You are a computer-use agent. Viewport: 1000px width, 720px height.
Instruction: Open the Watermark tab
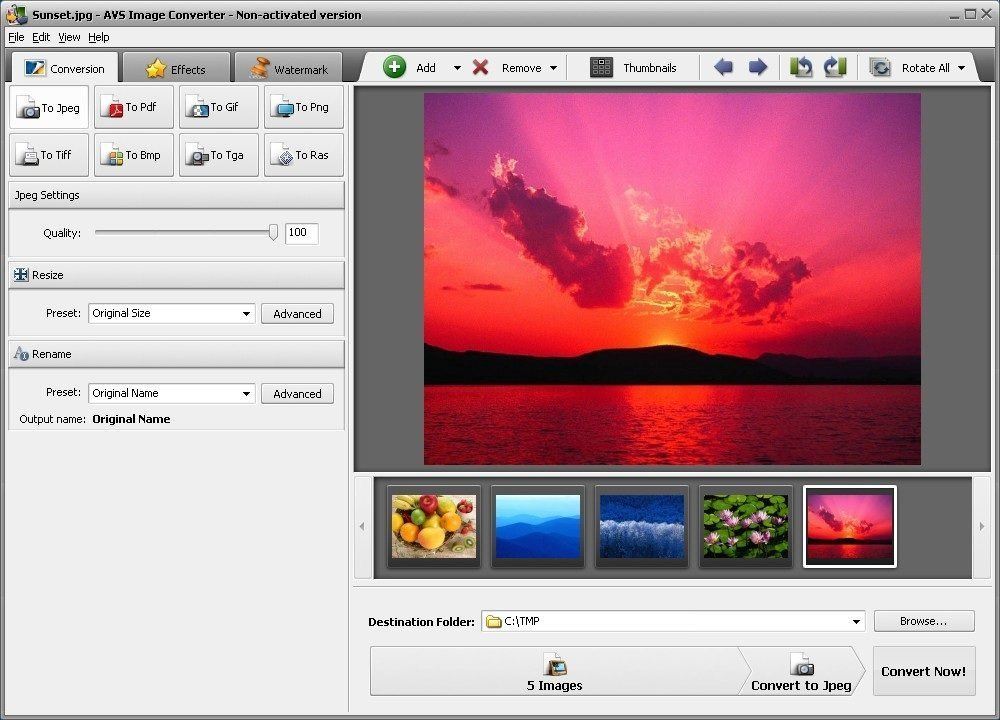(x=289, y=68)
